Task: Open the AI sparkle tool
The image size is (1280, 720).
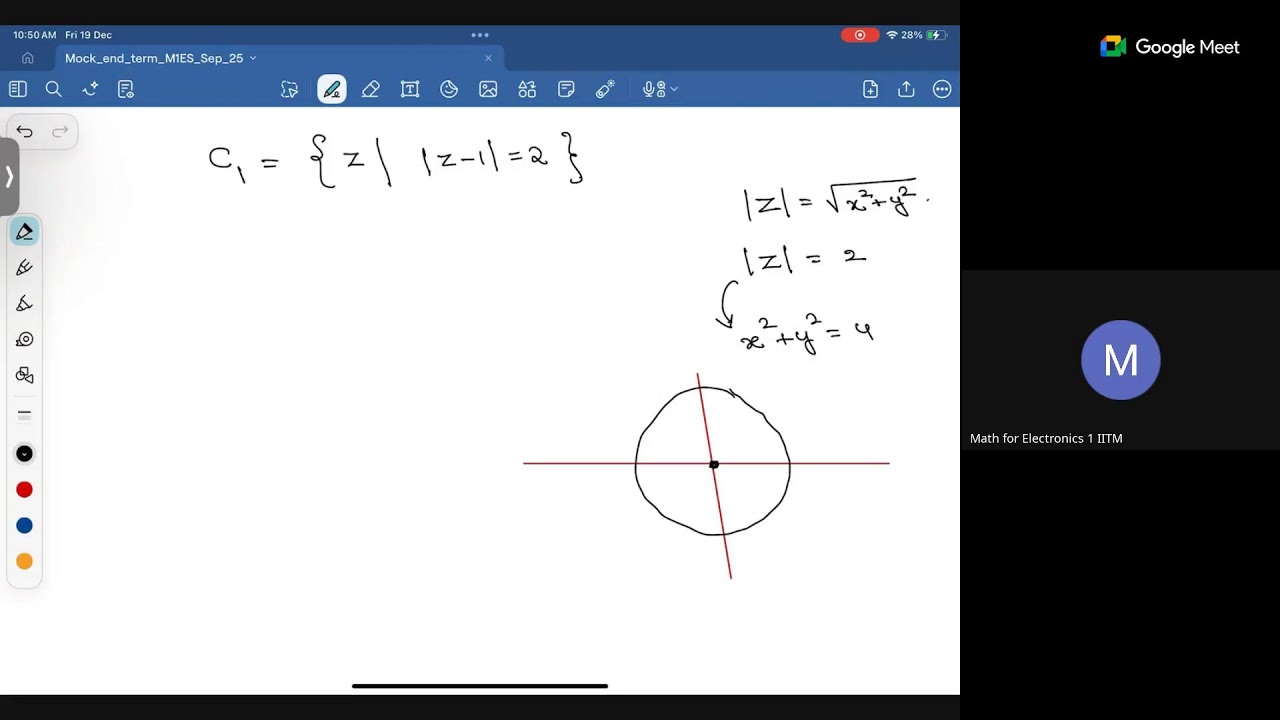Action: coord(90,89)
